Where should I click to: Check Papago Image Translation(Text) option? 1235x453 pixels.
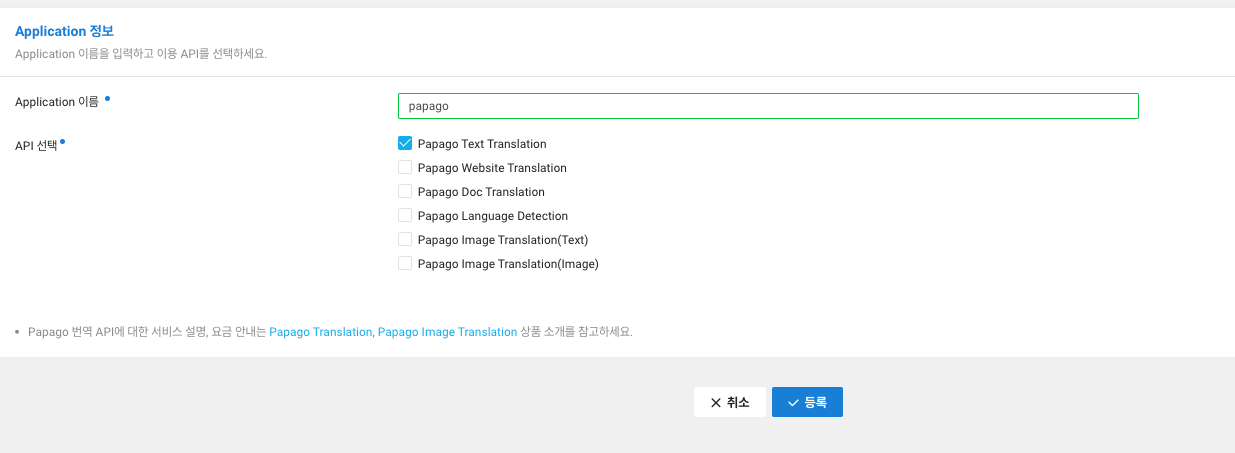[405, 239]
